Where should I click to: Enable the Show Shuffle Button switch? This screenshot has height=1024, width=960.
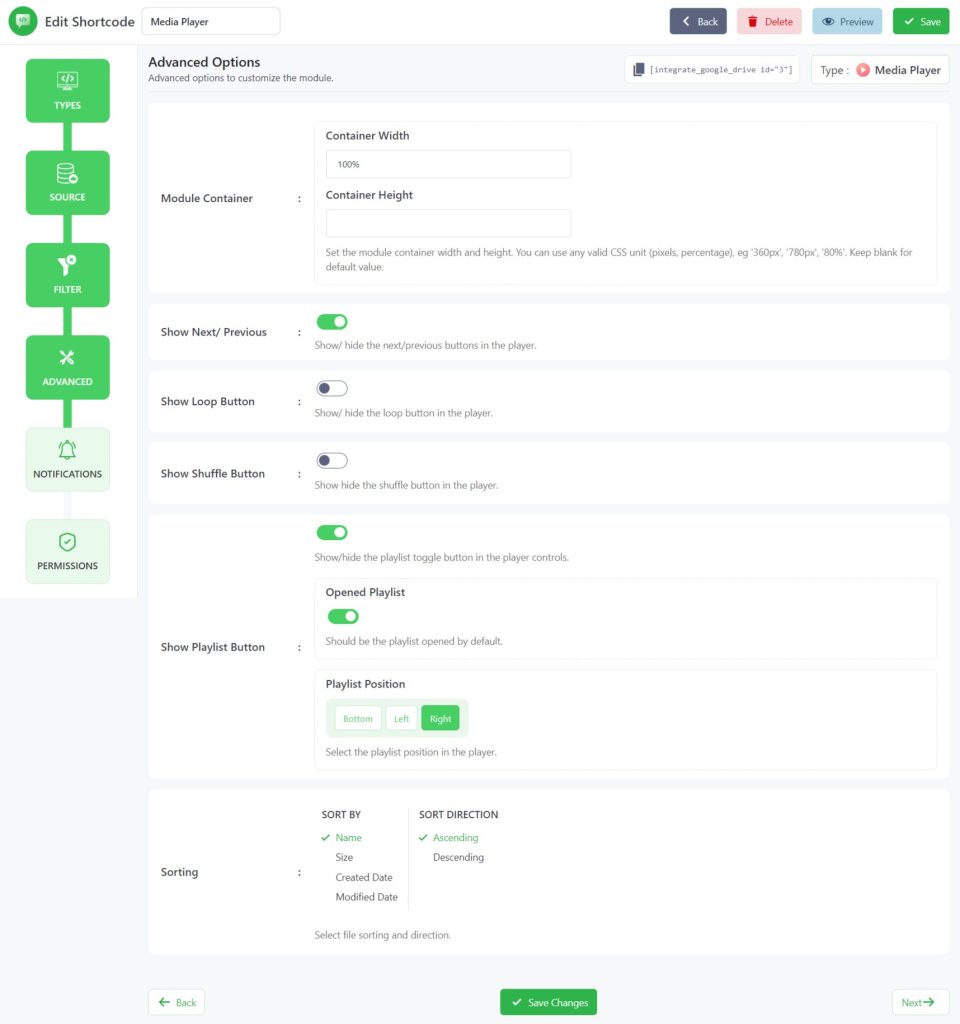[x=332, y=461]
